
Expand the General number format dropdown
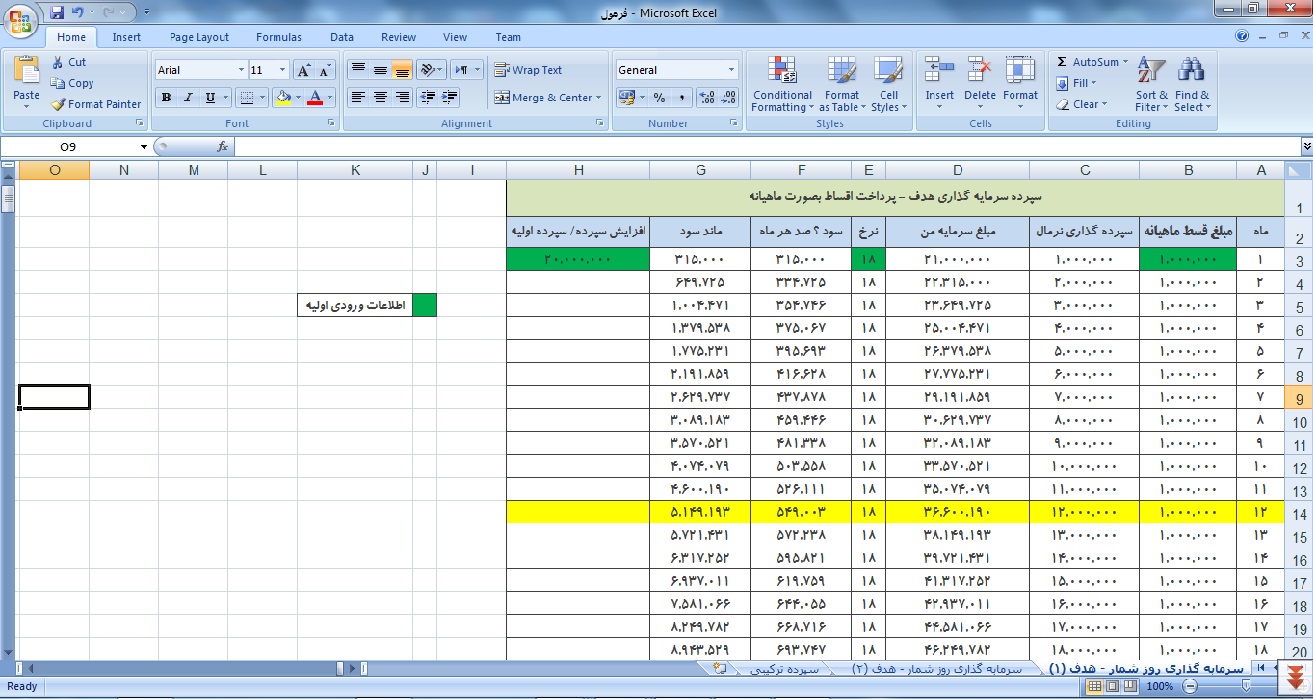(x=731, y=70)
